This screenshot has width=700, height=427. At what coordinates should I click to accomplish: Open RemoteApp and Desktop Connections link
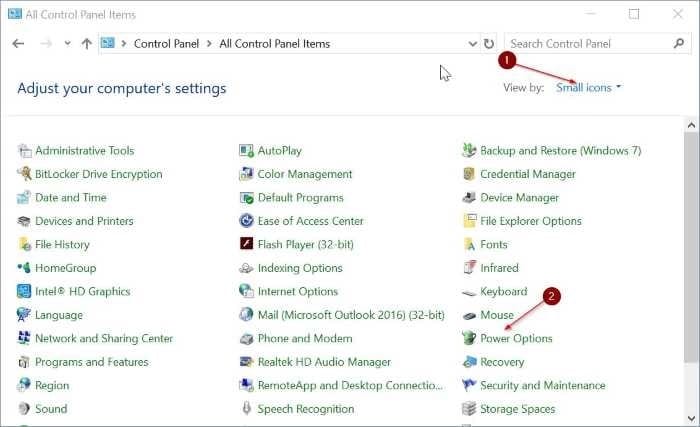tap(350, 385)
